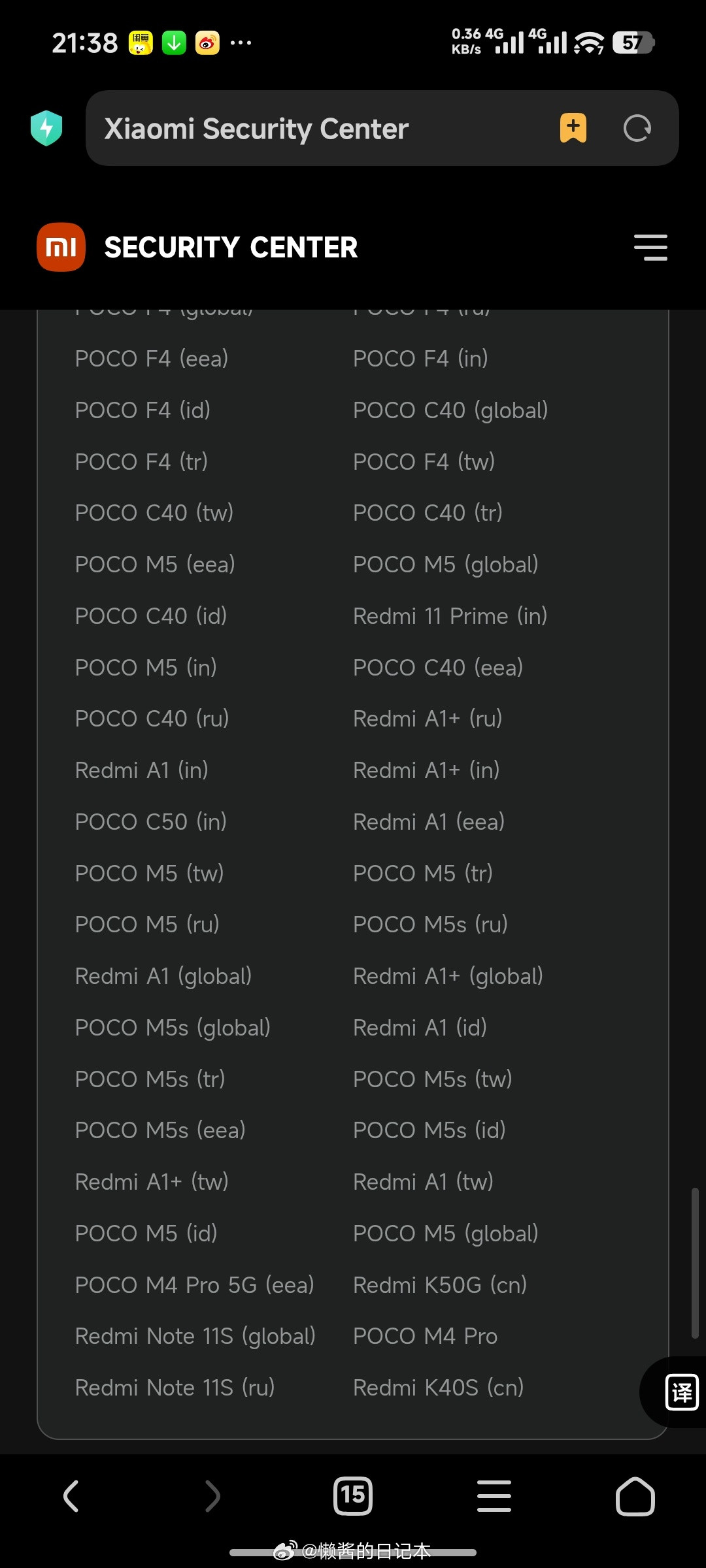Tap the orange Mi logo
Screen dimensions: 706x1568
click(x=61, y=247)
